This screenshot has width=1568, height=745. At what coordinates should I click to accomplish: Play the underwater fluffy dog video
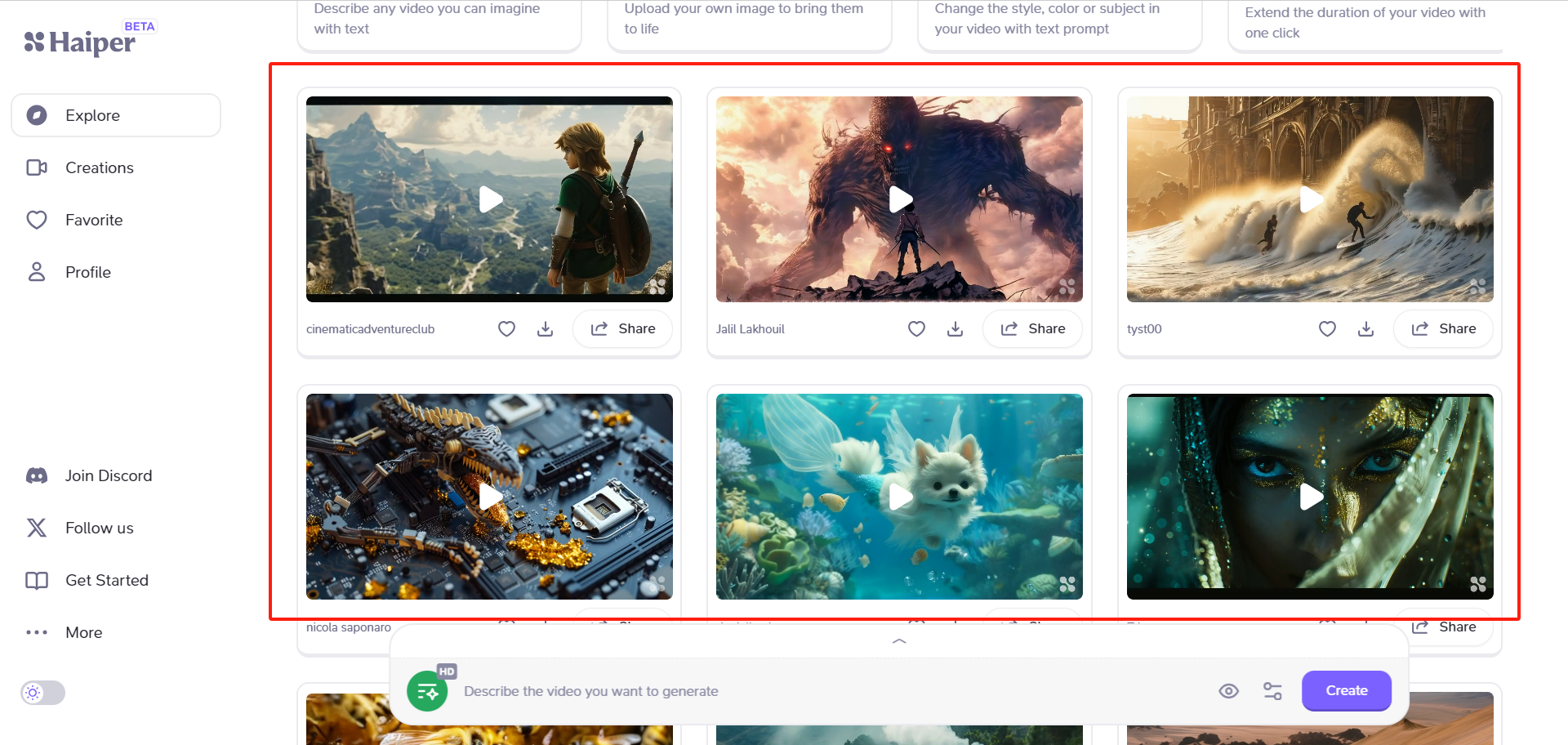[x=899, y=497]
